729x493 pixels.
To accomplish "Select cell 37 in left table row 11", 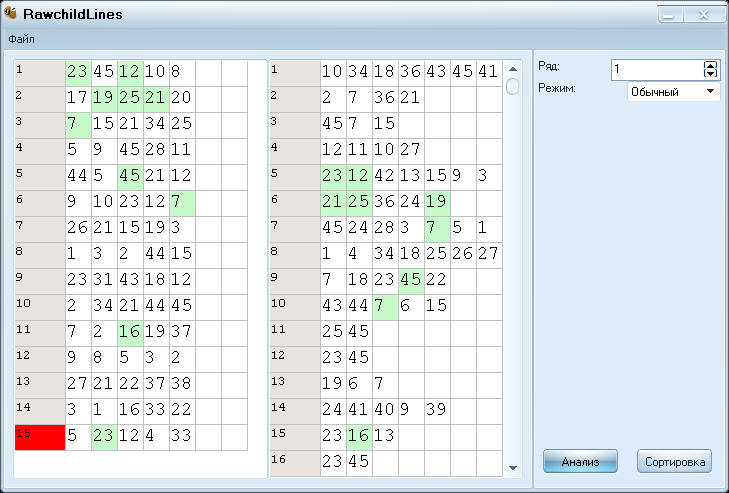I will tap(182, 333).
